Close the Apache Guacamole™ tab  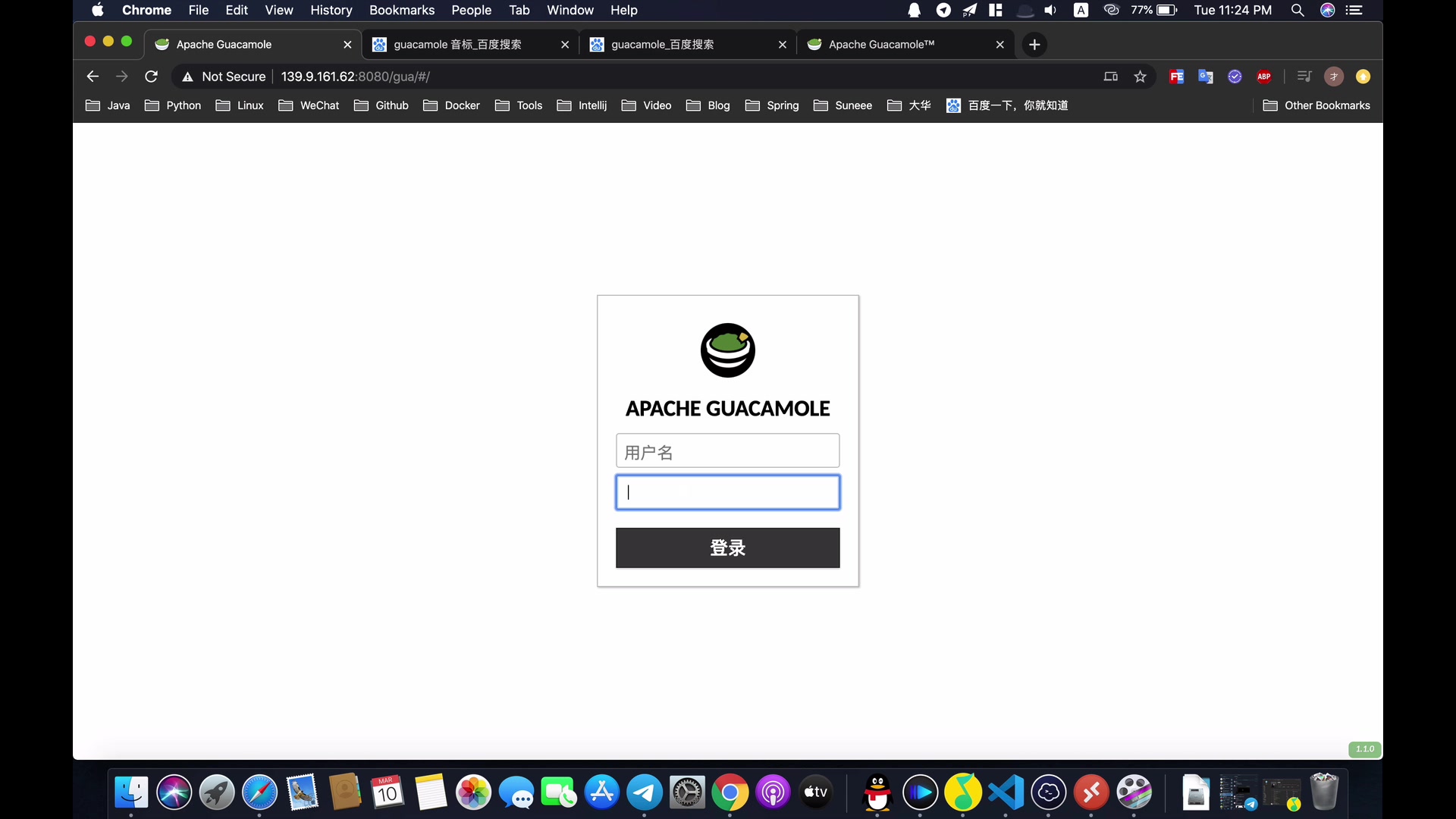point(999,45)
